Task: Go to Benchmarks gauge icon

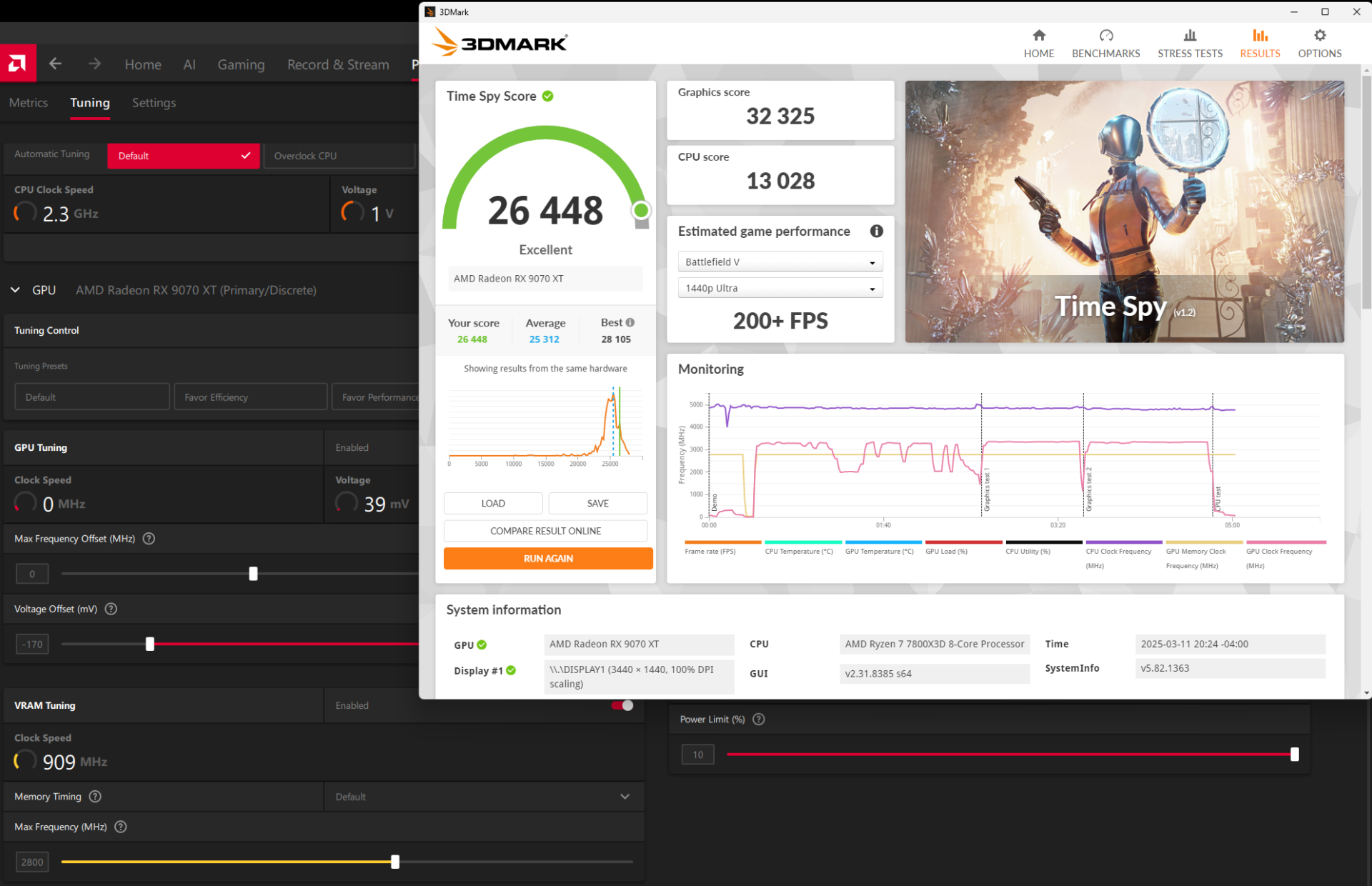Action: pos(1105,36)
